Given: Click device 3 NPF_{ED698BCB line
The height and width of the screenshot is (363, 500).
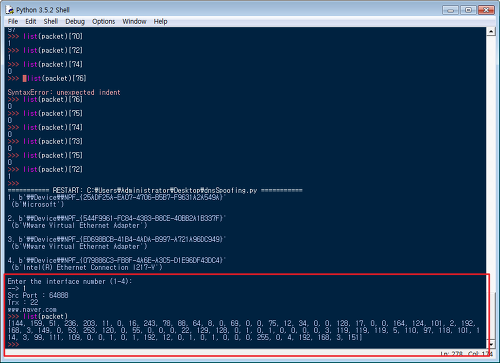Looking at the screenshot, I should tap(117, 239).
